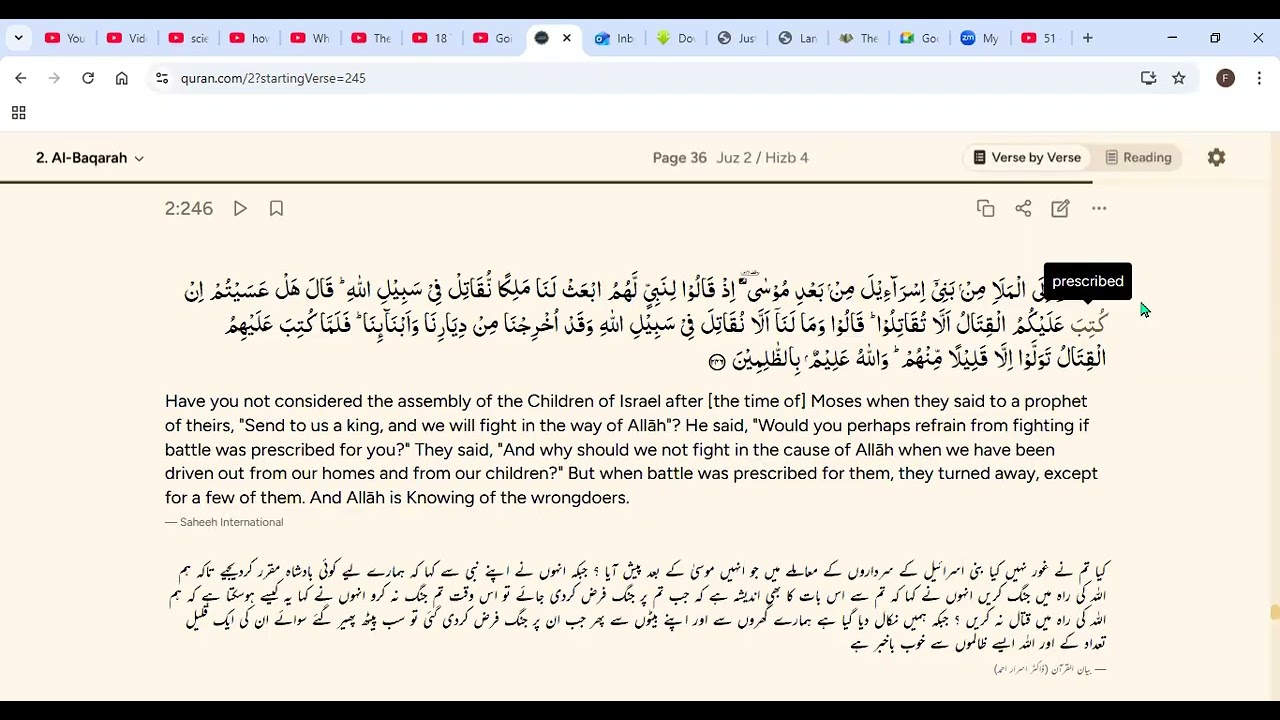Open the Chrome profile F avatar

click(x=1225, y=78)
